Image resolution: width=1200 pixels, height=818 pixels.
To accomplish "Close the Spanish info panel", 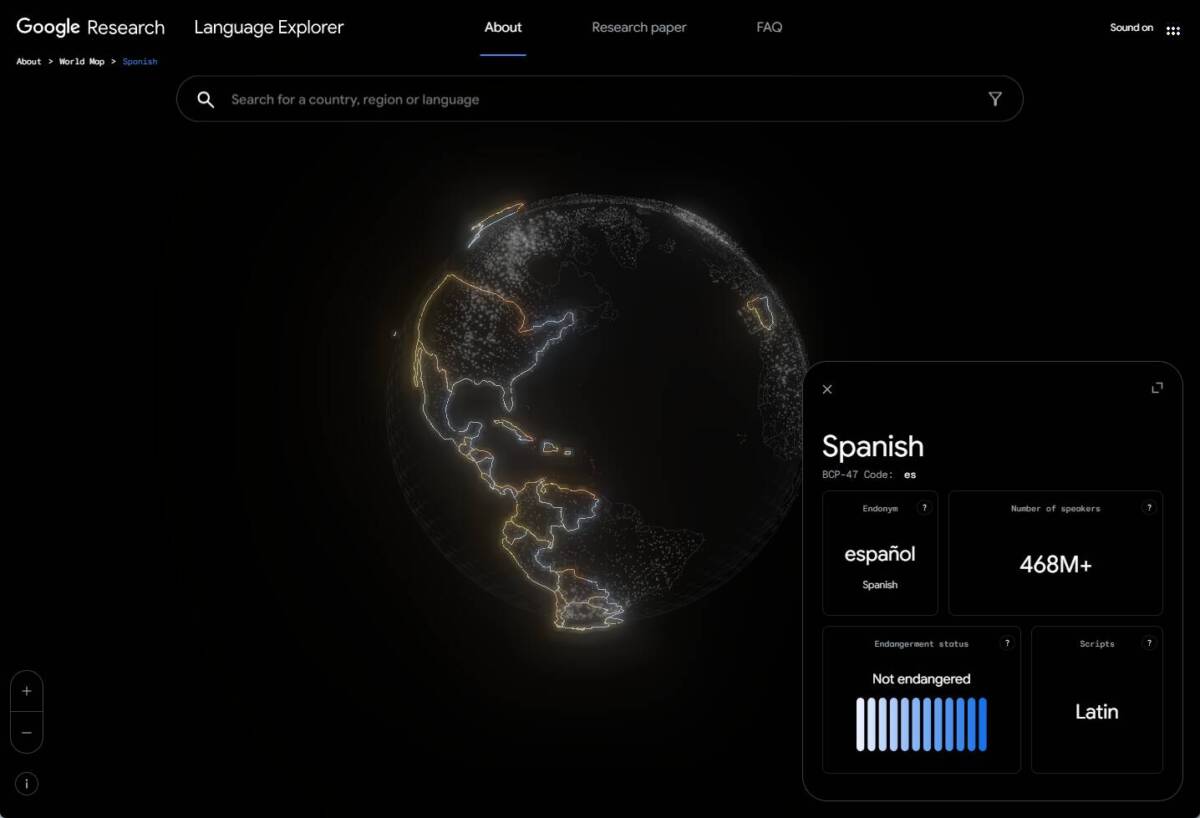I will 827,389.
